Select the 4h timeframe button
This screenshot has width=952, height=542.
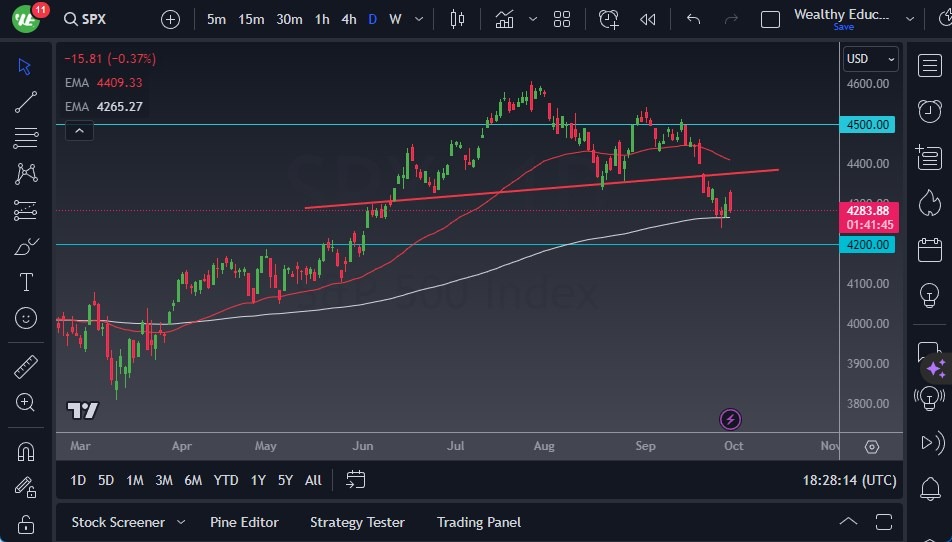[x=348, y=19]
